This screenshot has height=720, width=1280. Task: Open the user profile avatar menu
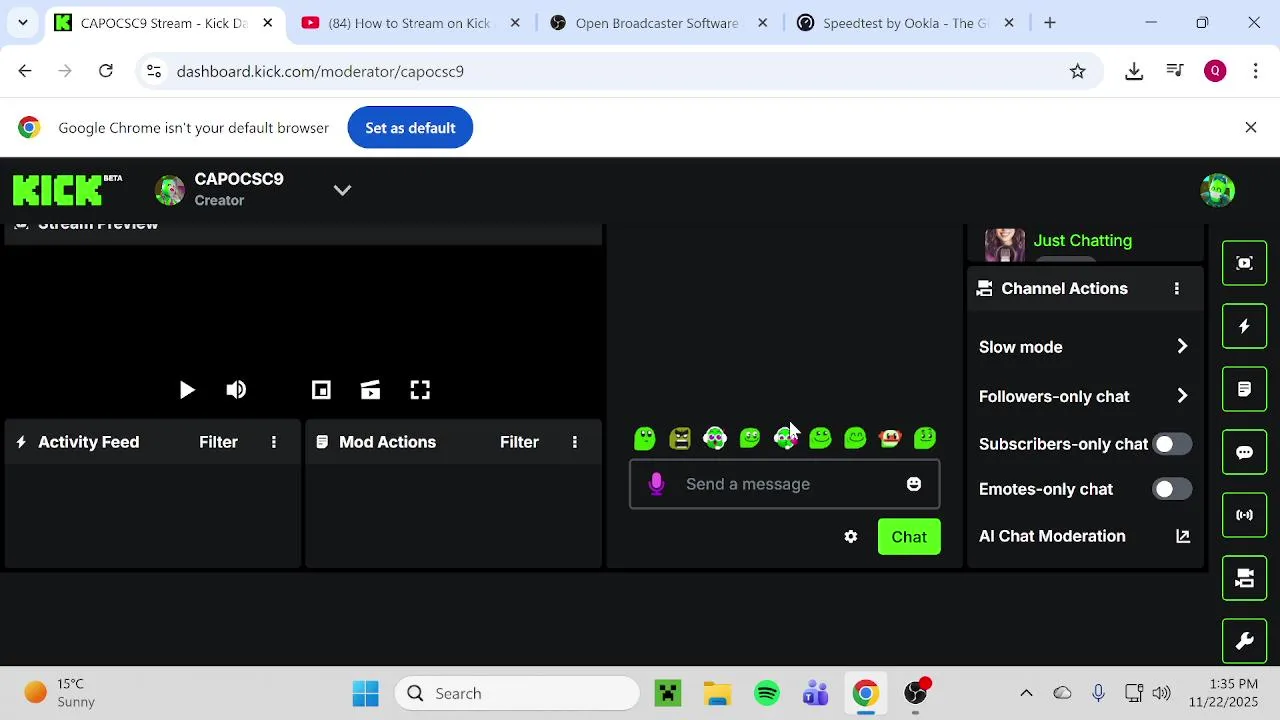click(x=1217, y=190)
